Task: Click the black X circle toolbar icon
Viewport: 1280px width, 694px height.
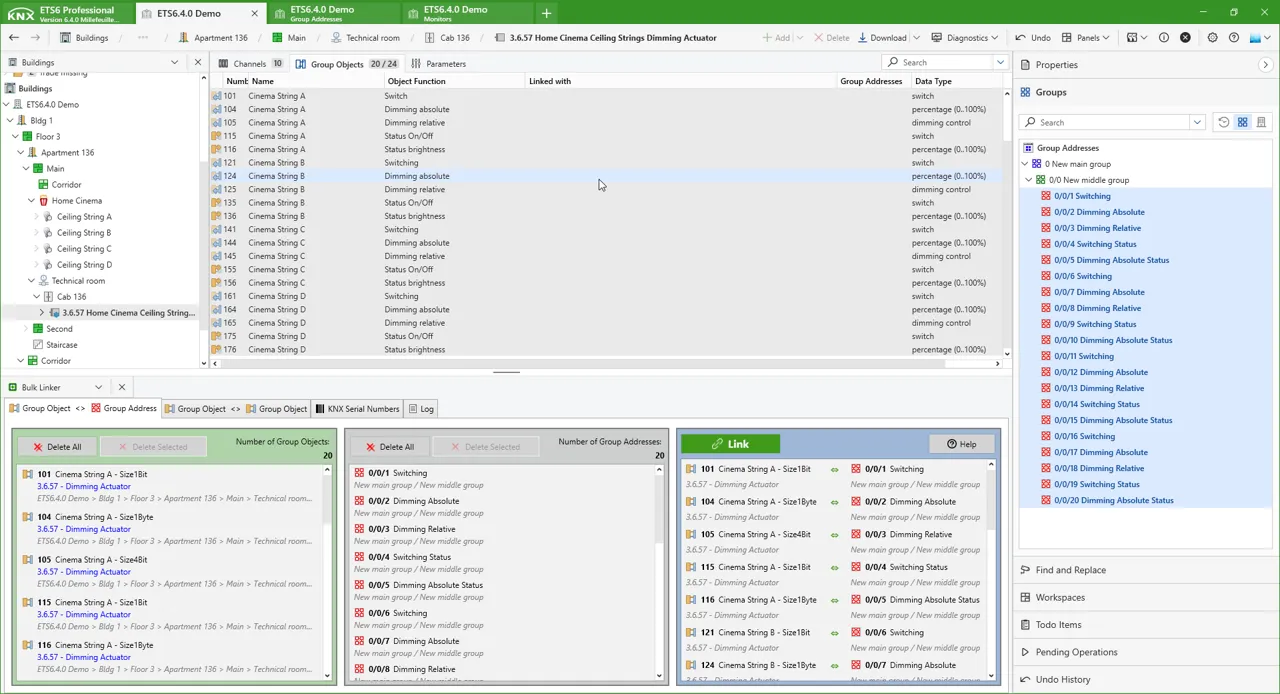Action: click(1185, 37)
